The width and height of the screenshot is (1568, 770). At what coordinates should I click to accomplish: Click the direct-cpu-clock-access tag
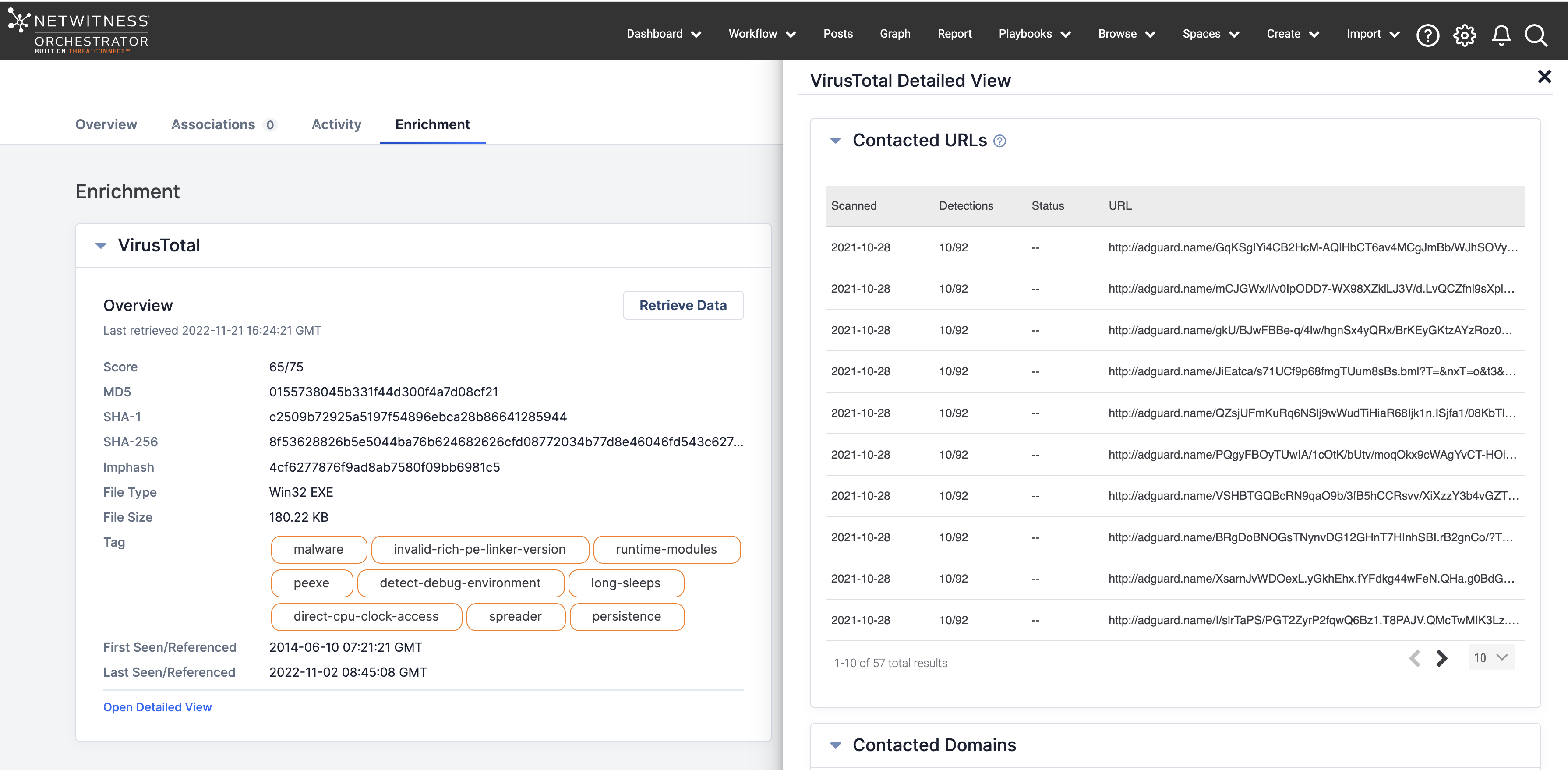pyautogui.click(x=366, y=617)
